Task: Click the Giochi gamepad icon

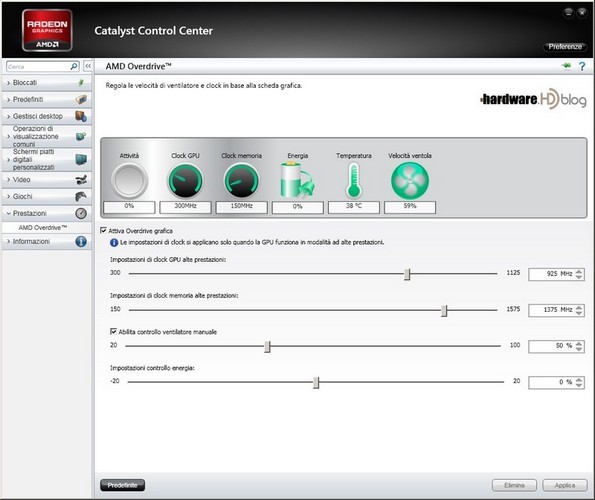Action: [x=81, y=197]
